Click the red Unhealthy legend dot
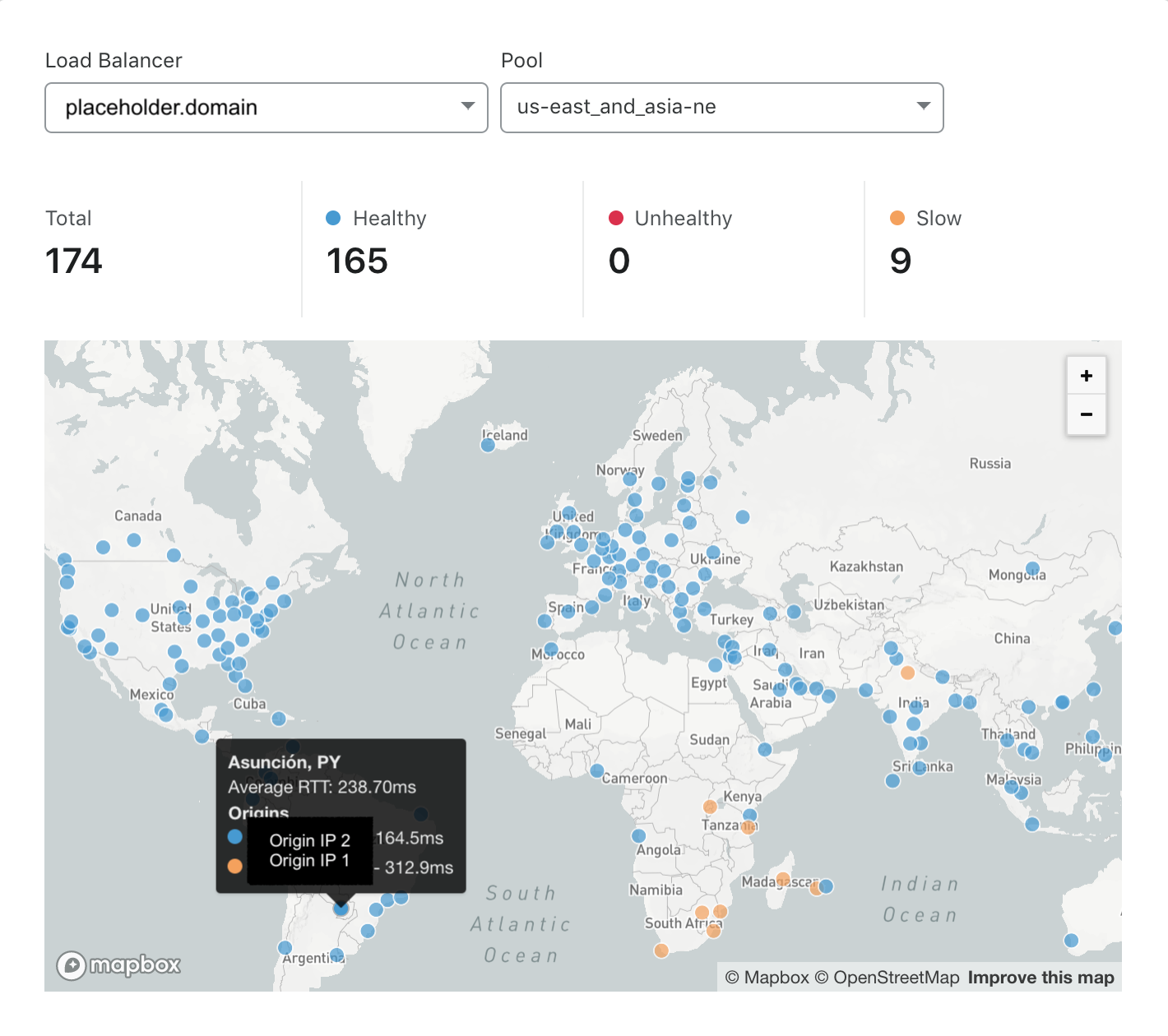 coord(616,218)
